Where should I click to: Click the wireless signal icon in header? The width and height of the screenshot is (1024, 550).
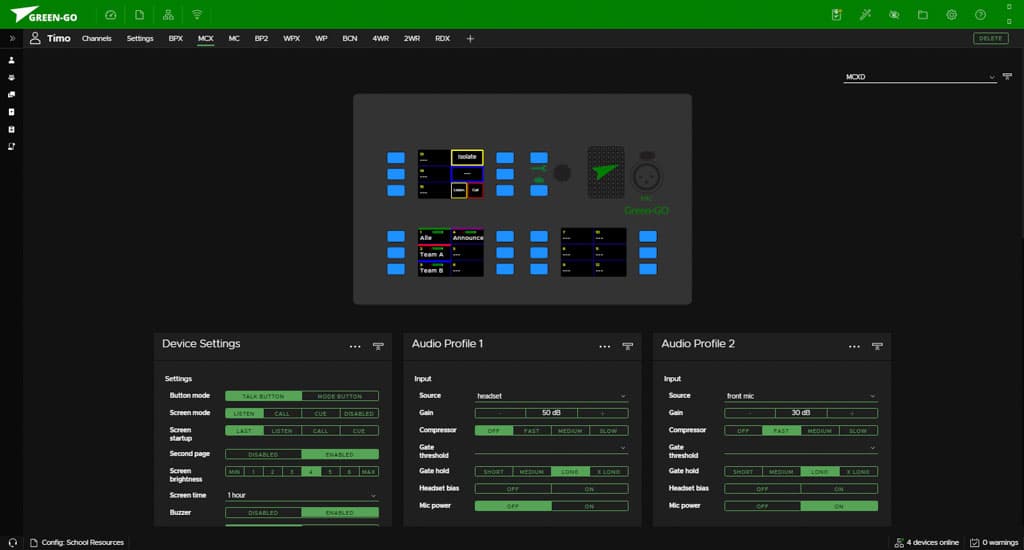[197, 15]
